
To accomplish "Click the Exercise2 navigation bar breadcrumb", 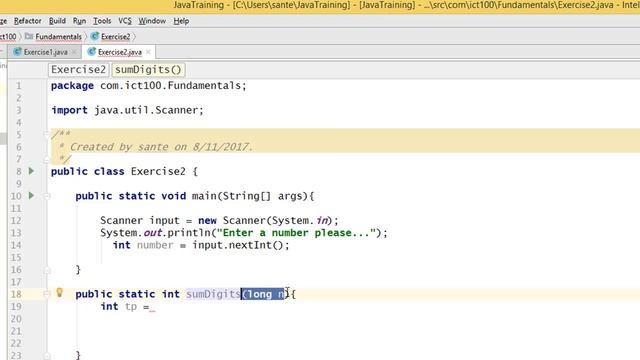I will click(116, 37).
